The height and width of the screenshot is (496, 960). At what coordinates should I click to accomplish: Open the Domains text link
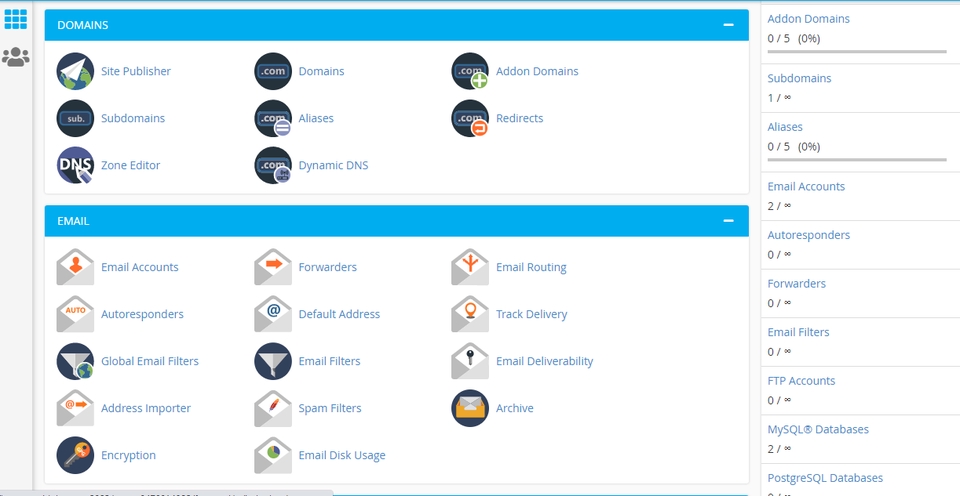click(321, 71)
